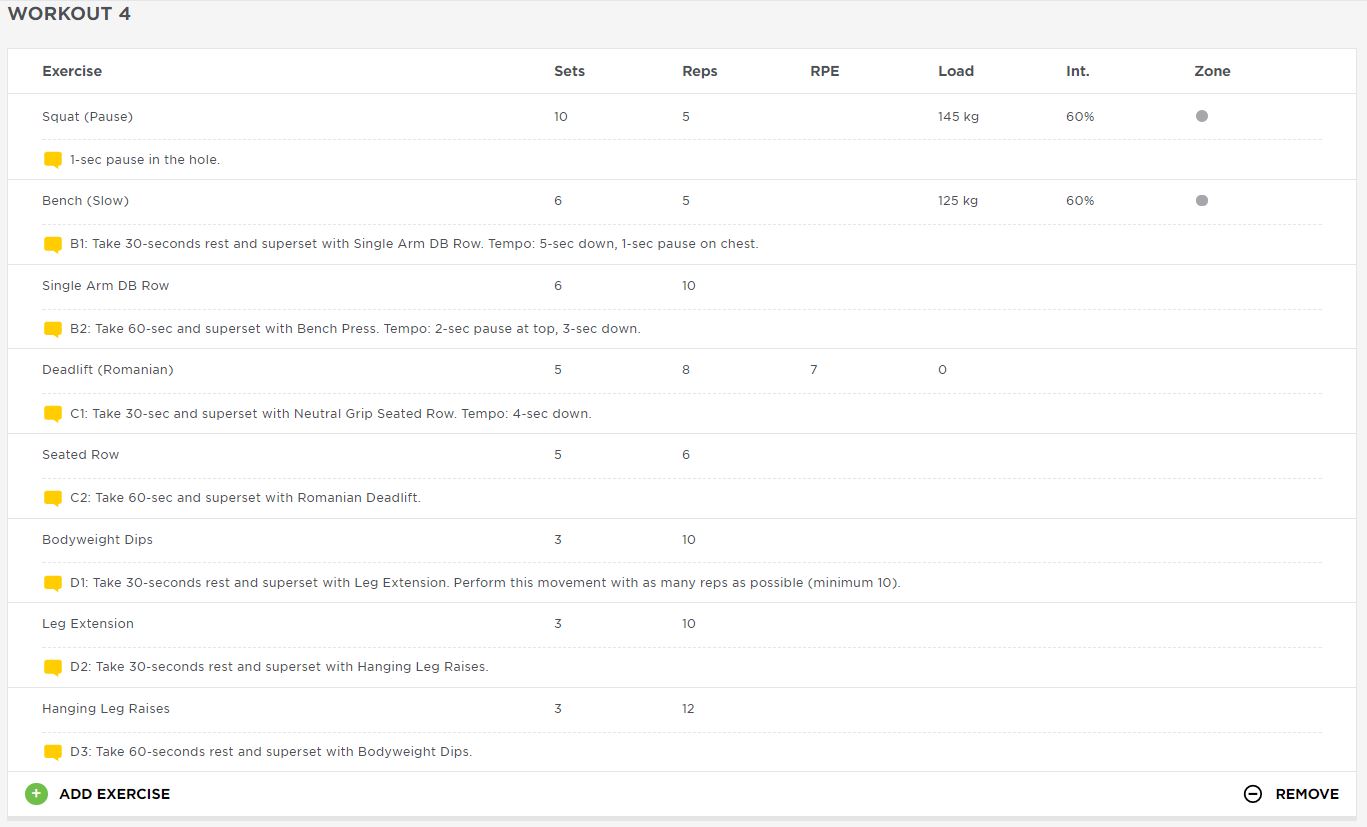This screenshot has width=1367, height=827.
Task: Click the Load column header
Action: coord(956,71)
